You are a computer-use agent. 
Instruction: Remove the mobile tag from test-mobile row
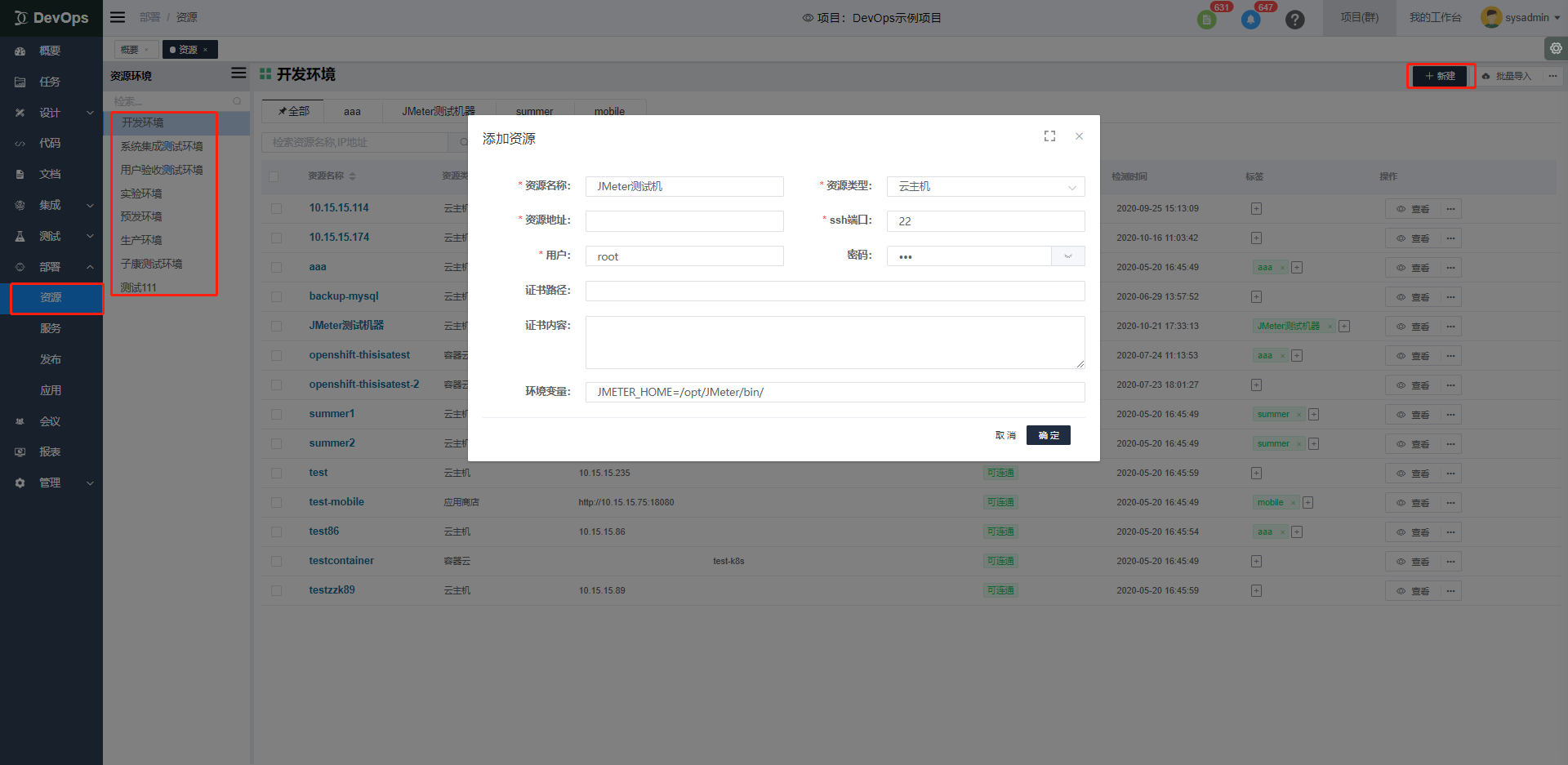[x=1293, y=503]
